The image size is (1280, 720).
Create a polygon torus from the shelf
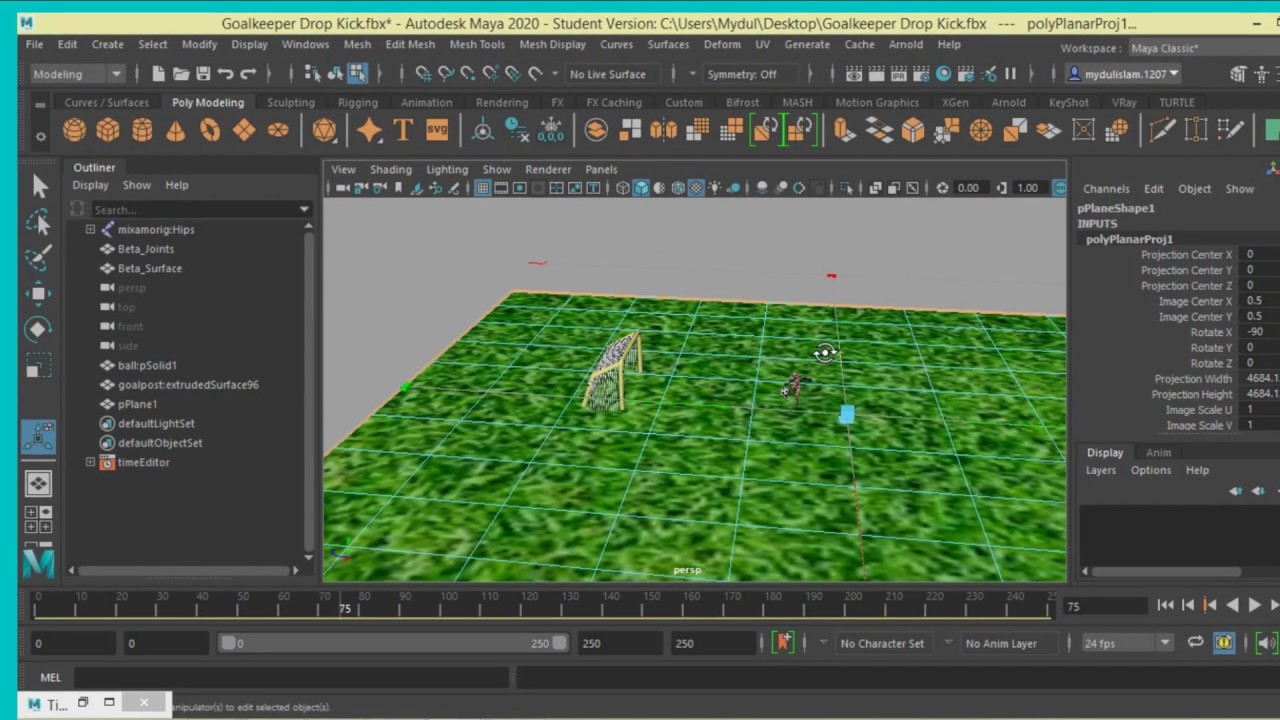[x=210, y=130]
